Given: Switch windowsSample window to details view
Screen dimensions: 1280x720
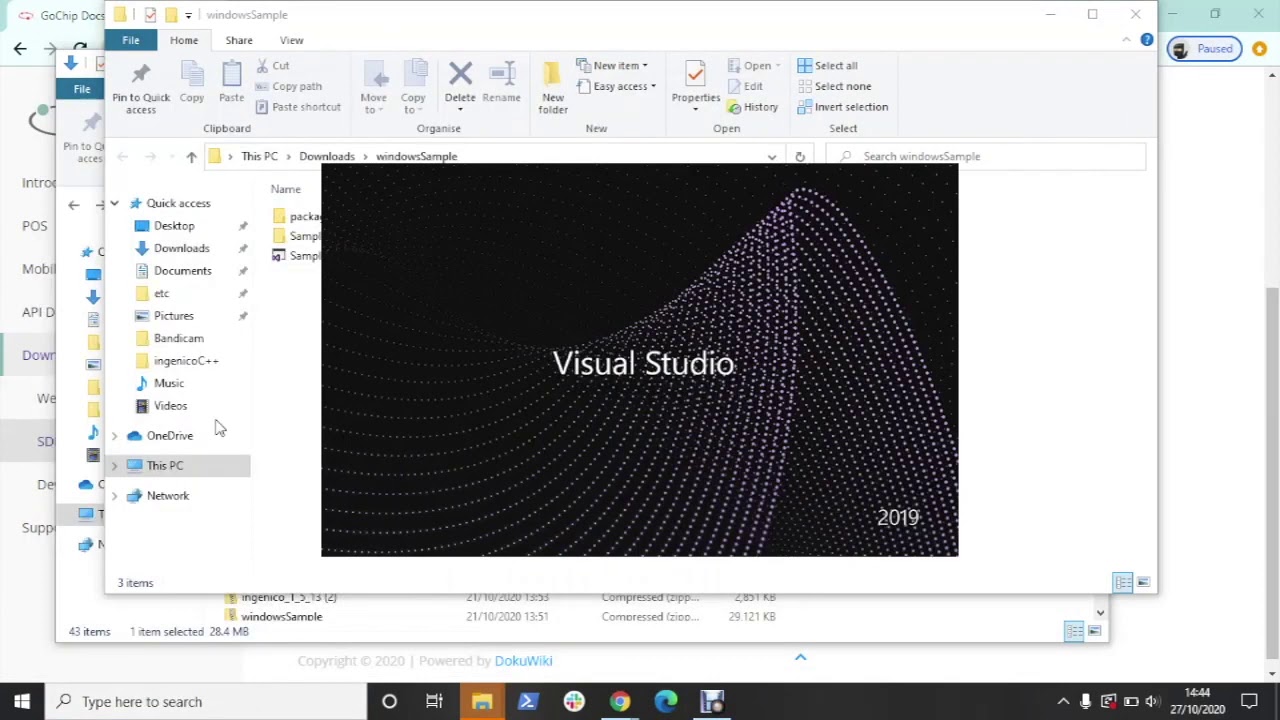Looking at the screenshot, I should tap(1123, 582).
